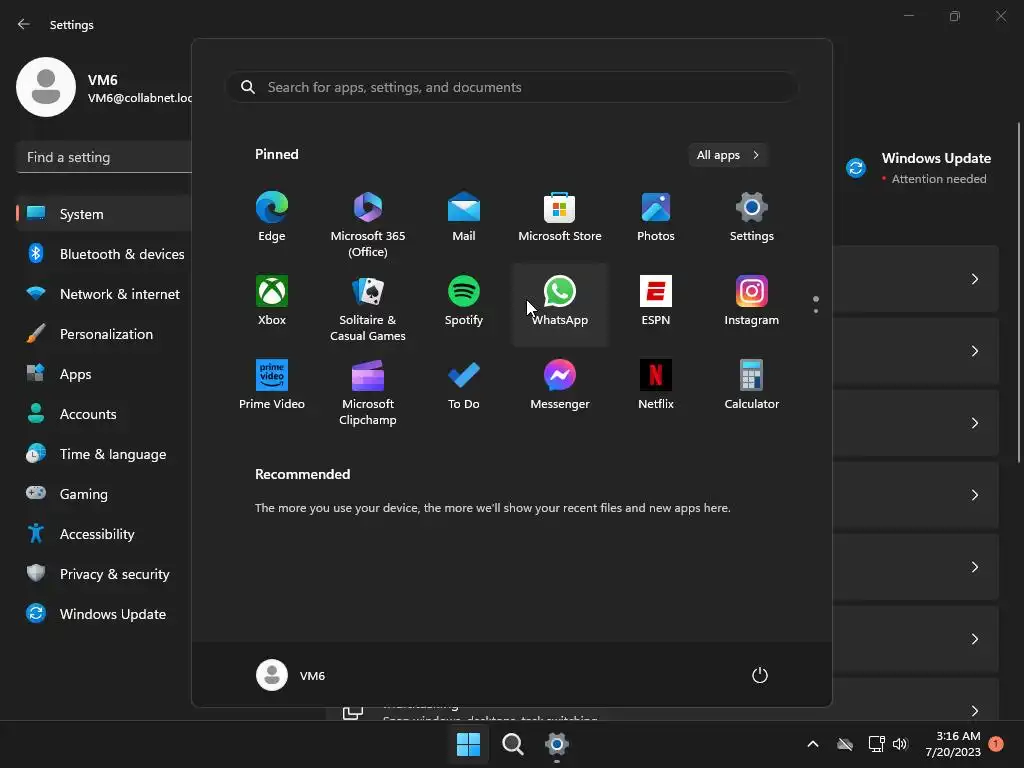
Task: Launch Microsoft 365 (Office) app
Action: coord(368,225)
